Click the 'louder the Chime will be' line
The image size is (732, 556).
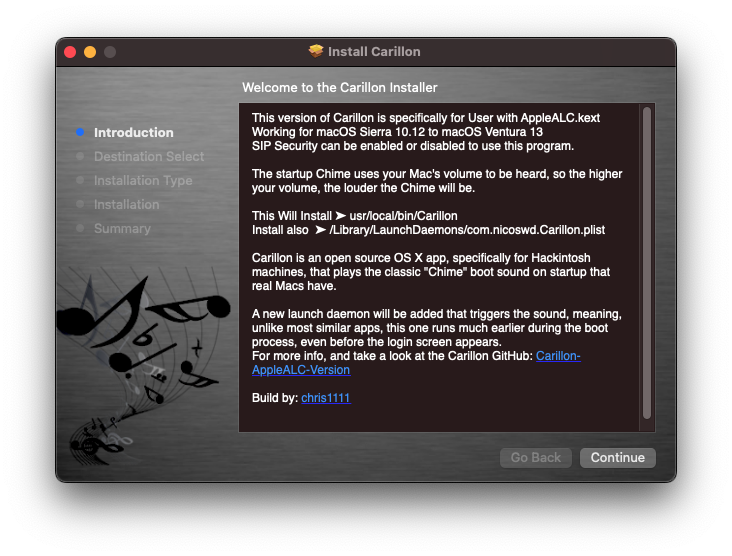(363, 188)
